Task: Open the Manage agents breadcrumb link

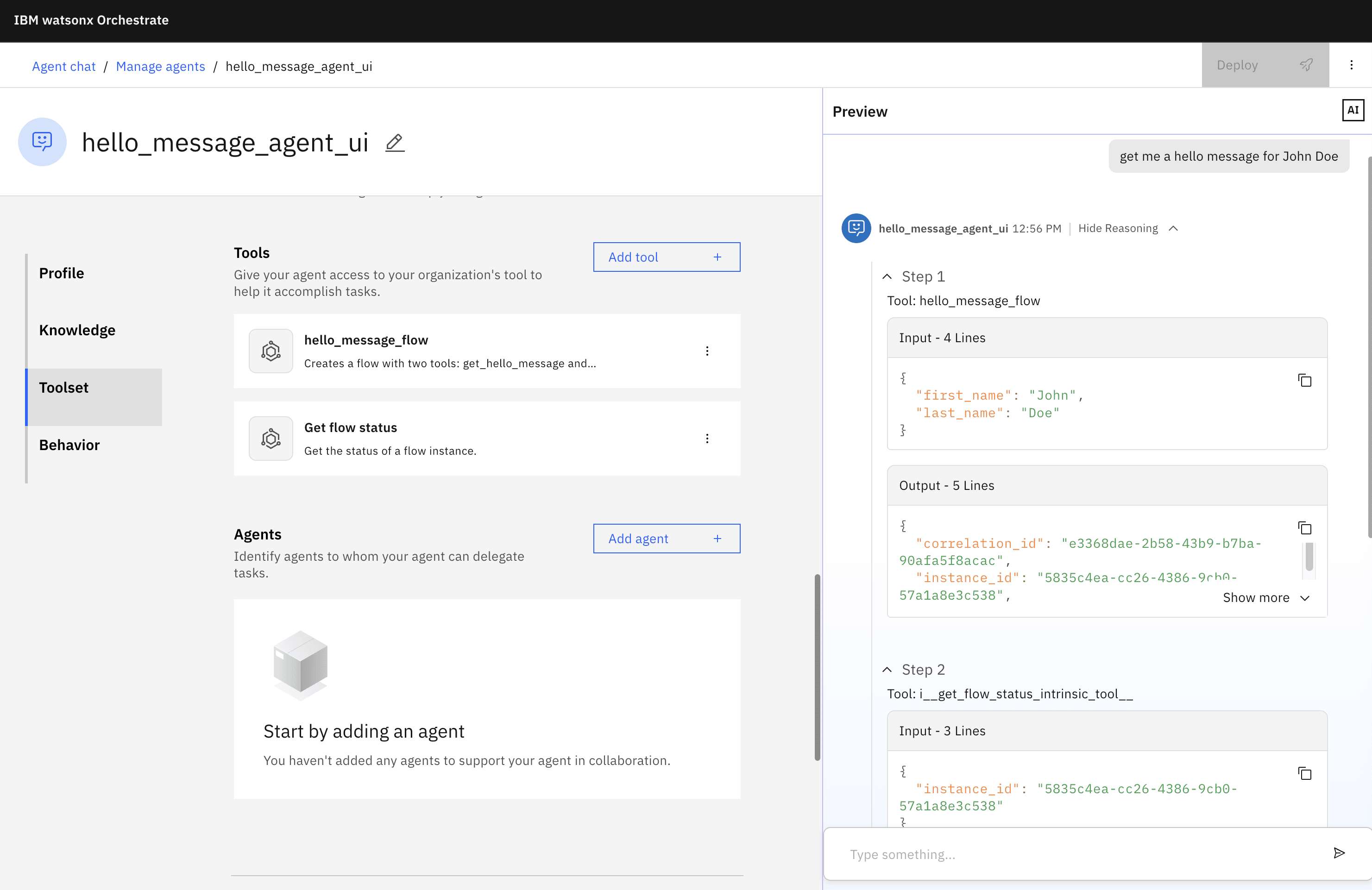Action: click(160, 66)
